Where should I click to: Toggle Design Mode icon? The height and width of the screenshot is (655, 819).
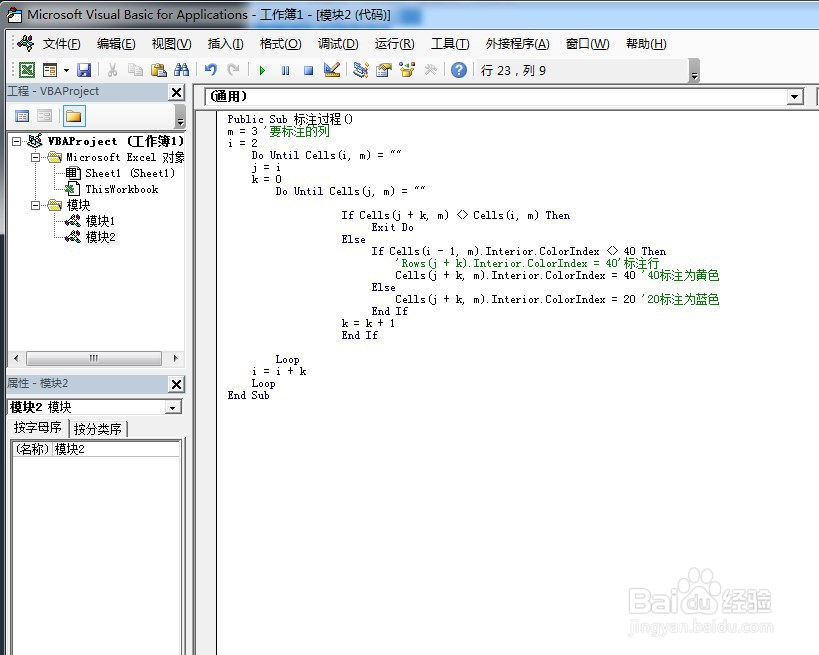point(332,70)
